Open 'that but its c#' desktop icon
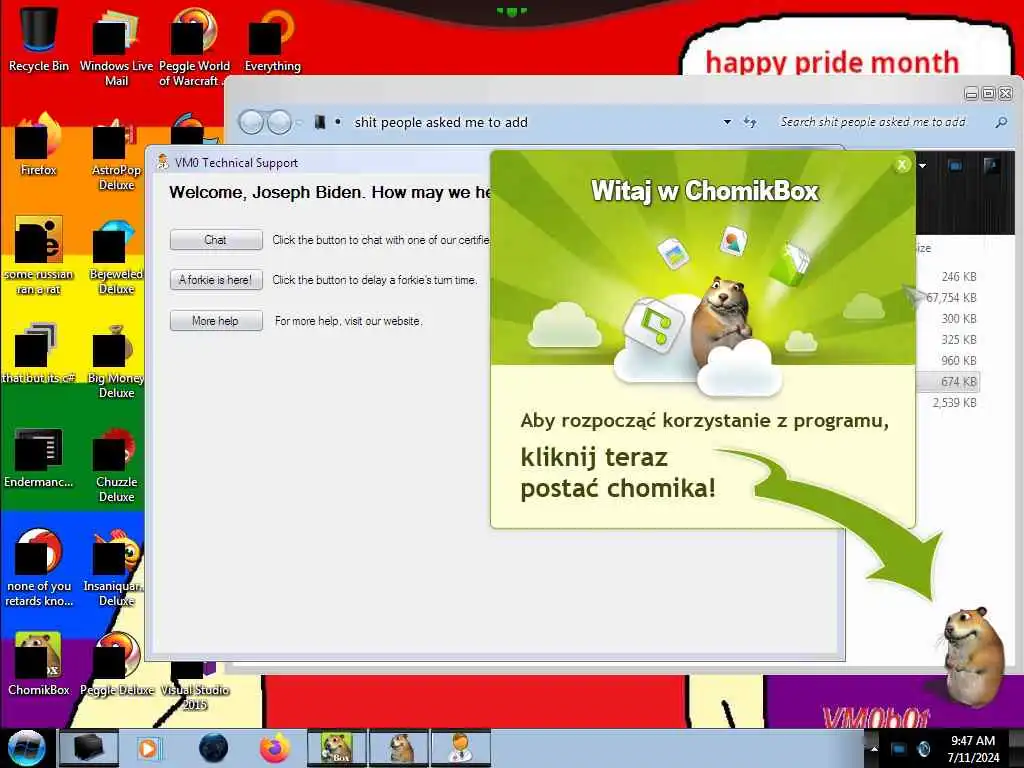1024x768 pixels. point(39,353)
